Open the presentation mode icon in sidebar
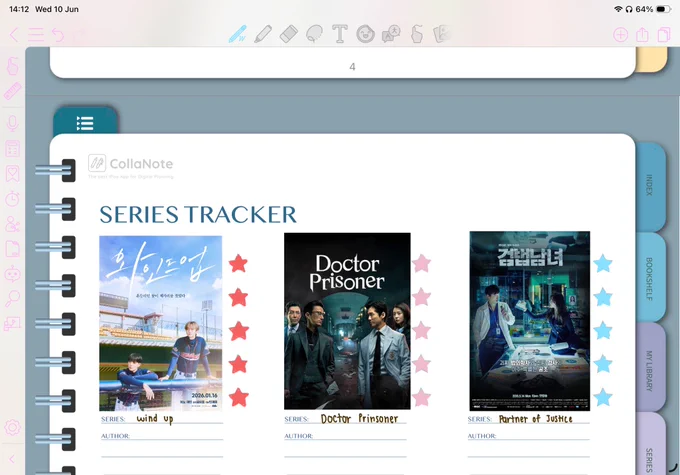Image resolution: width=680 pixels, height=475 pixels. [13, 324]
